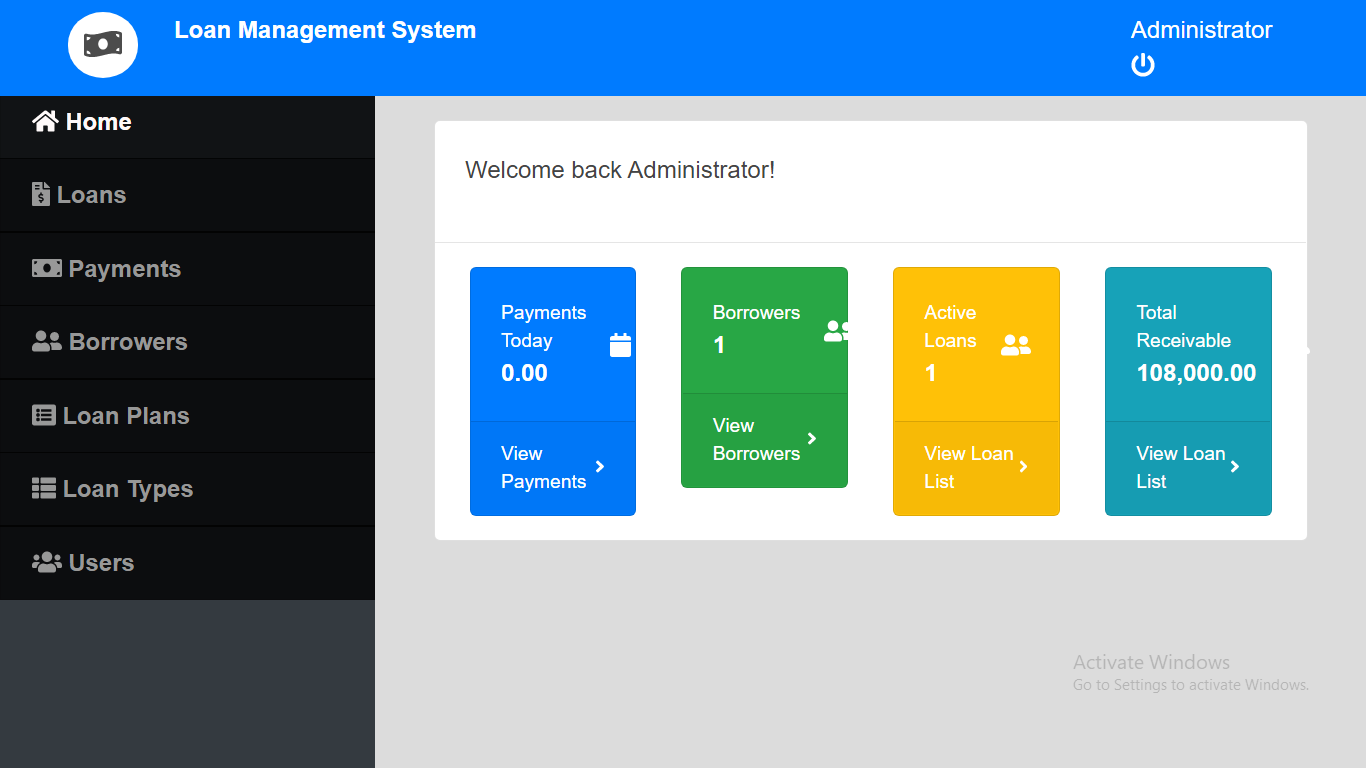Screen dimensions: 1366x768
Task: Click the calendar icon on Payments Today card
Action: (x=620, y=344)
